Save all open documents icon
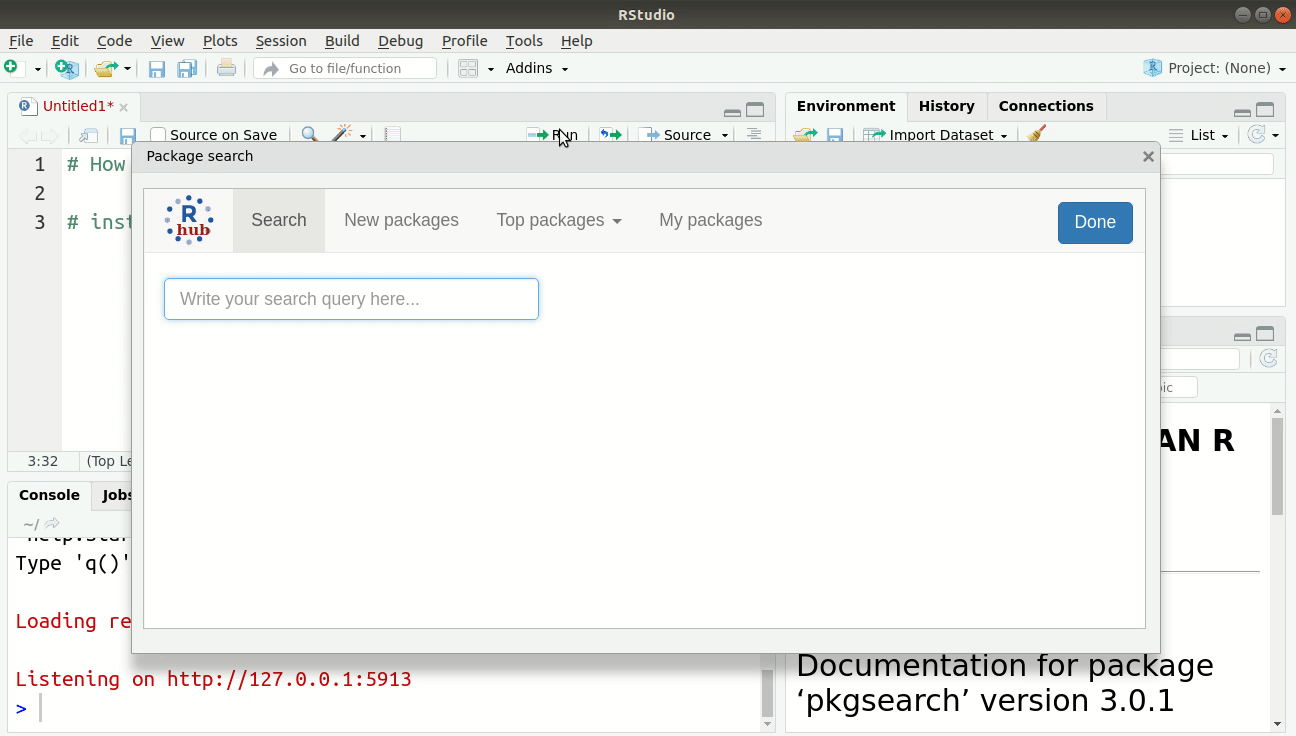Viewport: 1296px width, 736px height. point(187,68)
